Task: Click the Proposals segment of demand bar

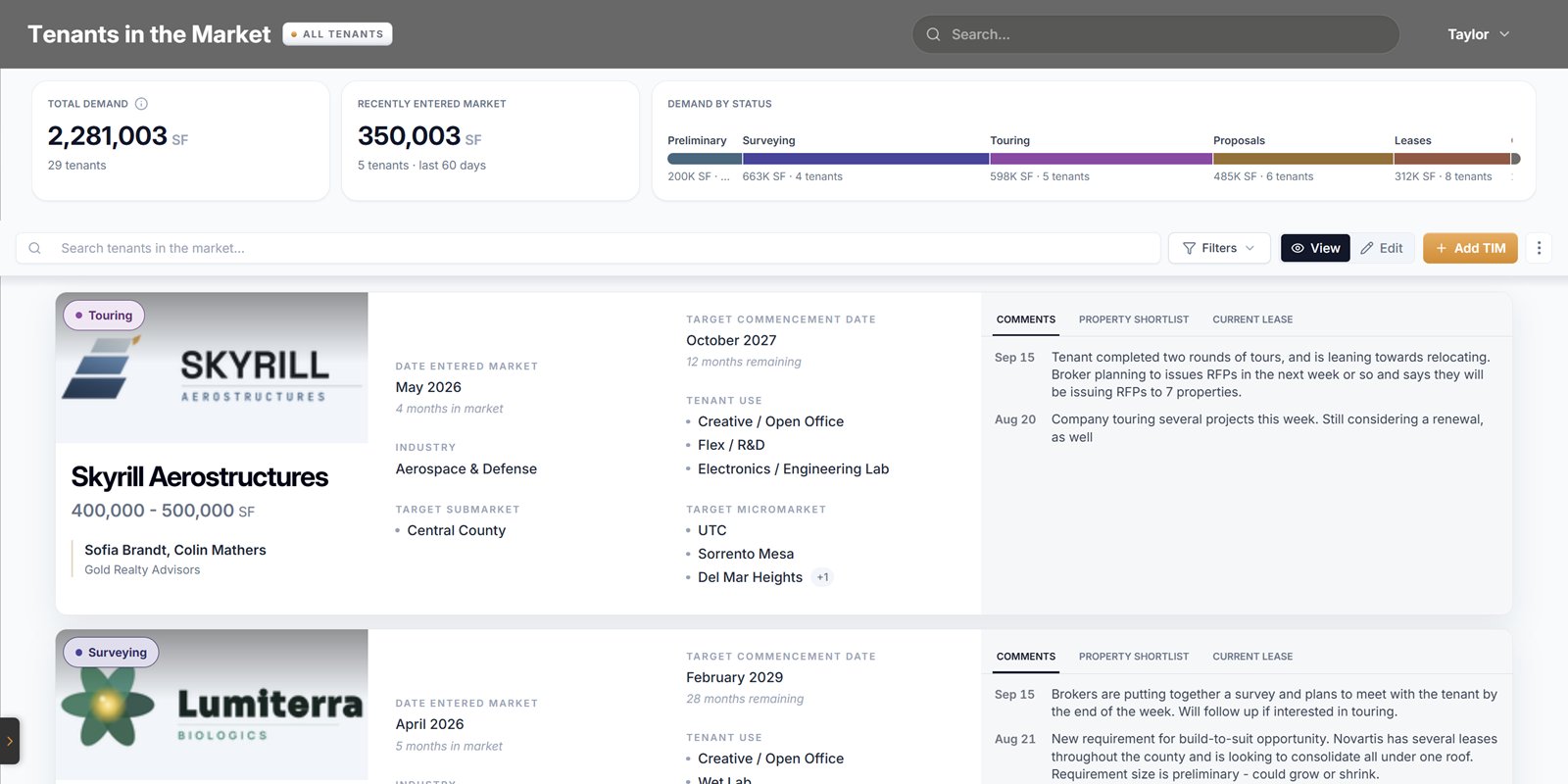Action: point(1303,158)
